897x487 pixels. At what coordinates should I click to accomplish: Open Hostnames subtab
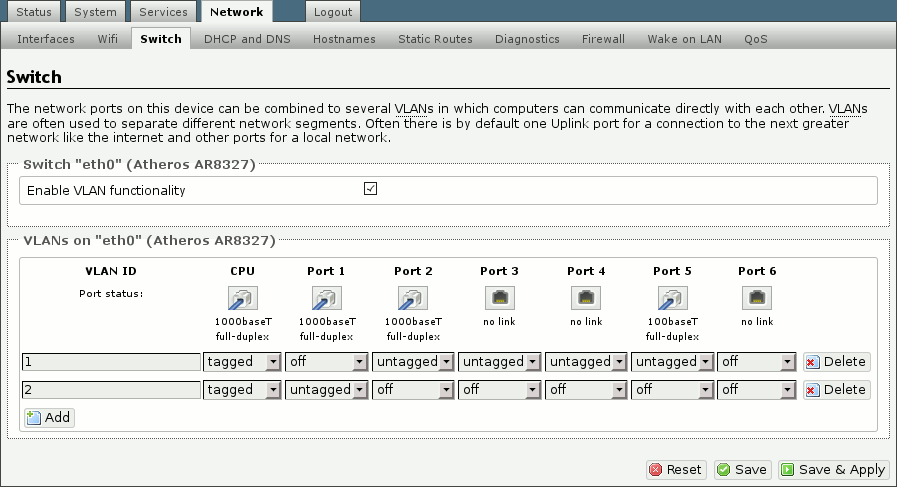coord(344,39)
